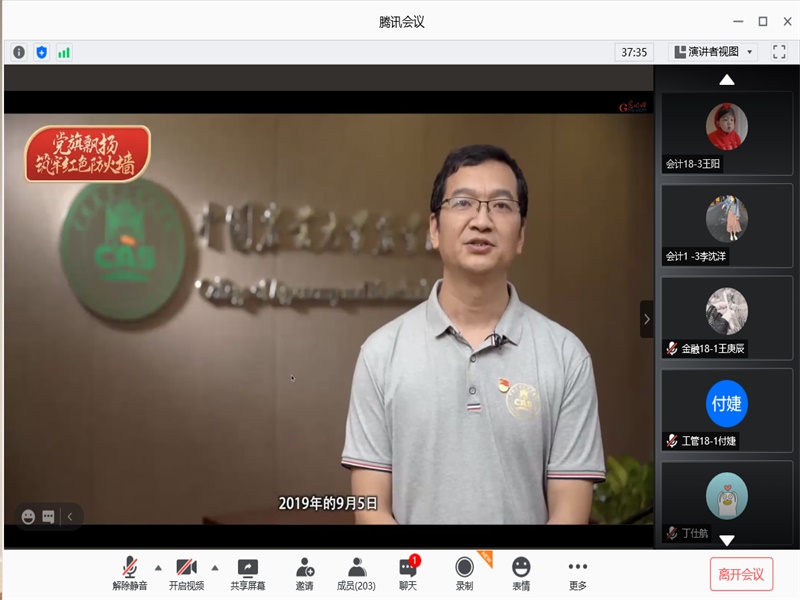Click the muted mic icon beside 金融18-1王庚辰
The height and width of the screenshot is (600, 800).
click(672, 348)
